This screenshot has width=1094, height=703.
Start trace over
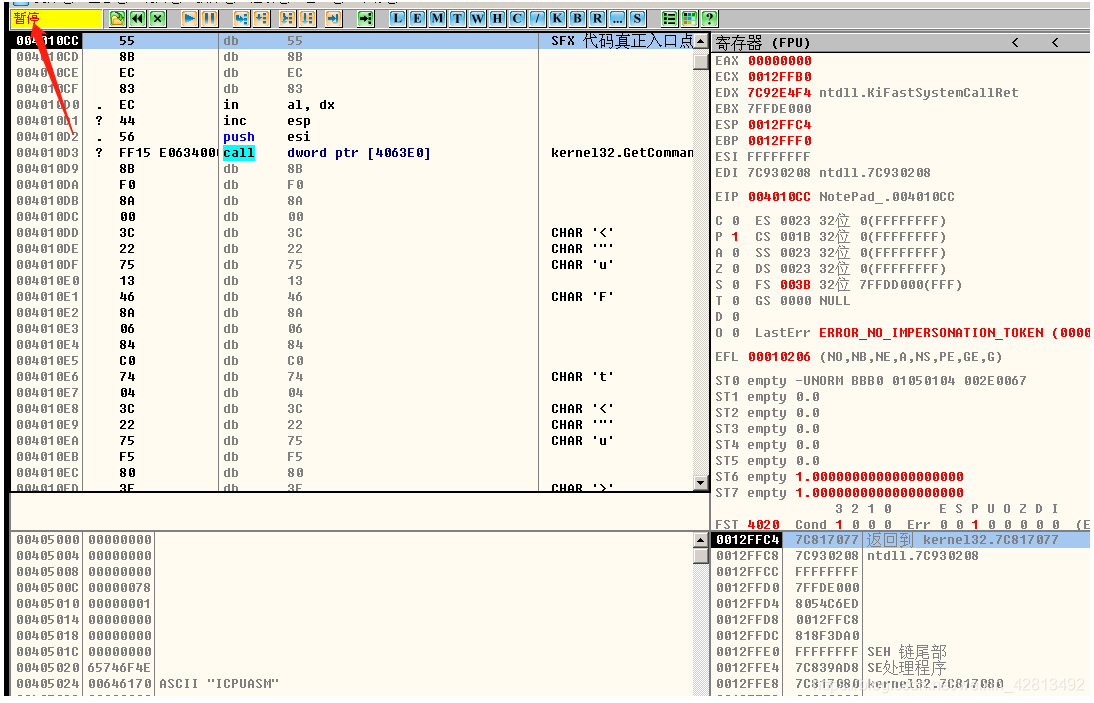[x=308, y=19]
